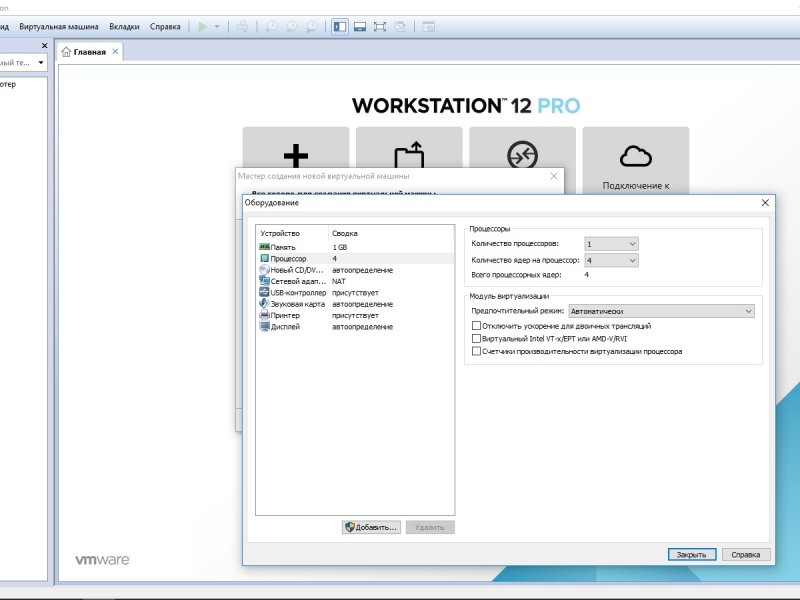Screen dimensions: 800x600
Task: Click the 1 GB memory summary value
Action: tap(340, 247)
